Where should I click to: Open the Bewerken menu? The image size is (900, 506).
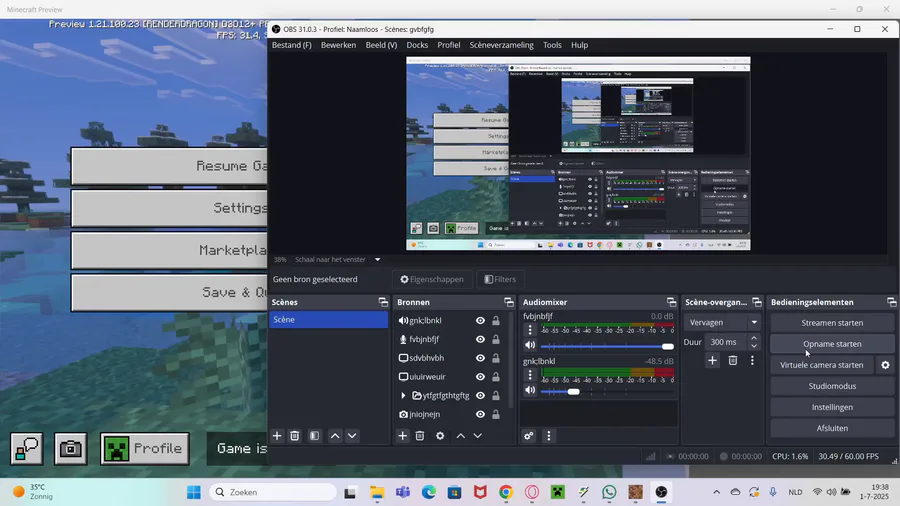pos(338,45)
